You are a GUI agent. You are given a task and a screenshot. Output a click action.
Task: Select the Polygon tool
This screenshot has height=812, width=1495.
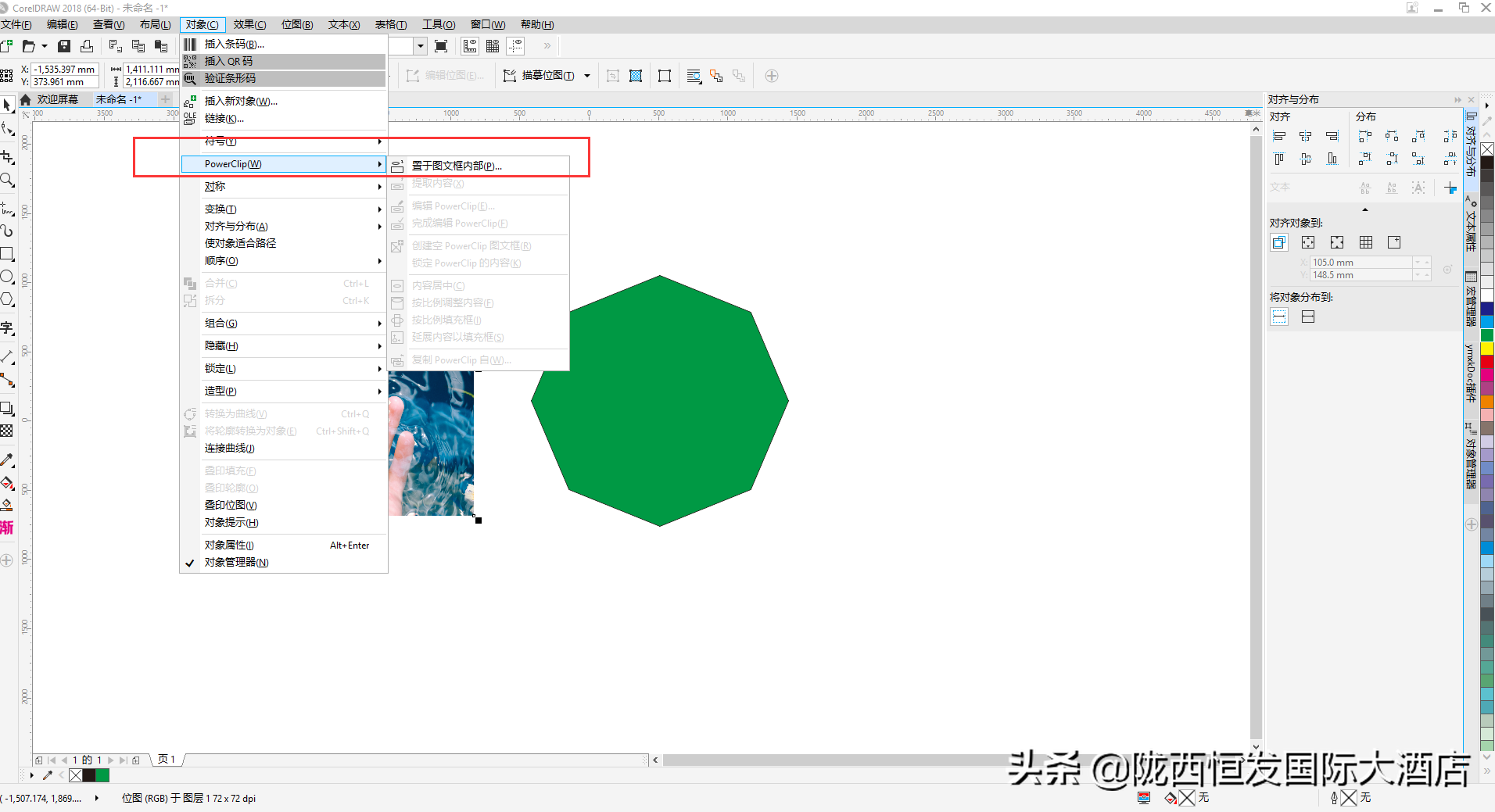tap(7, 300)
